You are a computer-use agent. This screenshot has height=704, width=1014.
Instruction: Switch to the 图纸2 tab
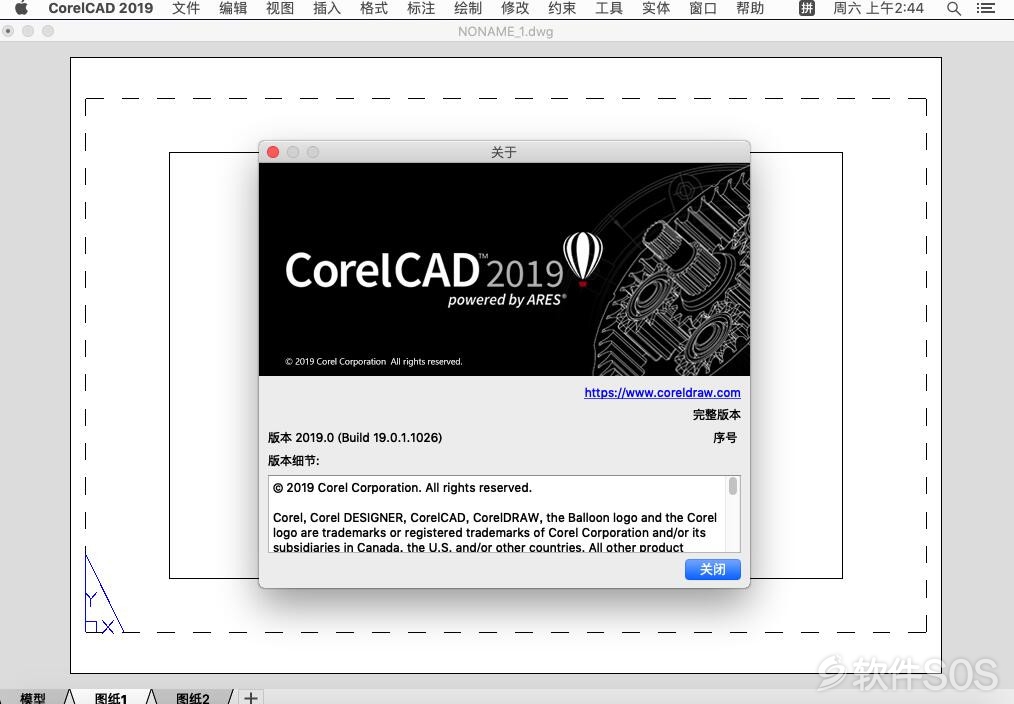193,698
